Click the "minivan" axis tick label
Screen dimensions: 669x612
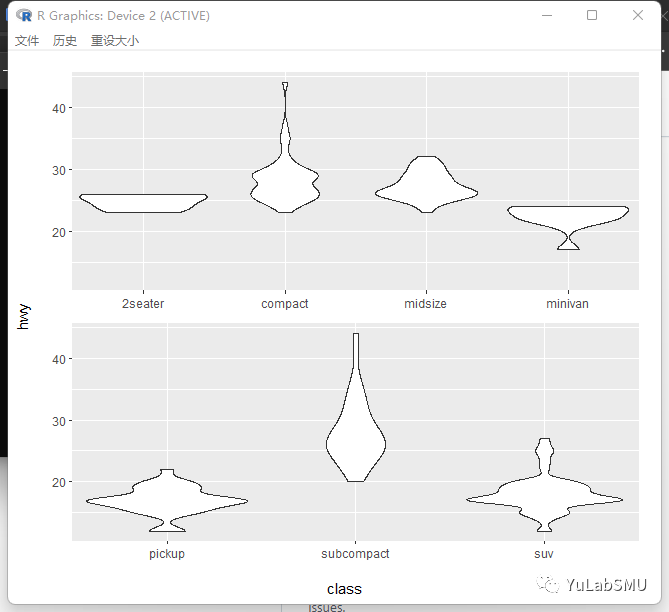(x=568, y=303)
